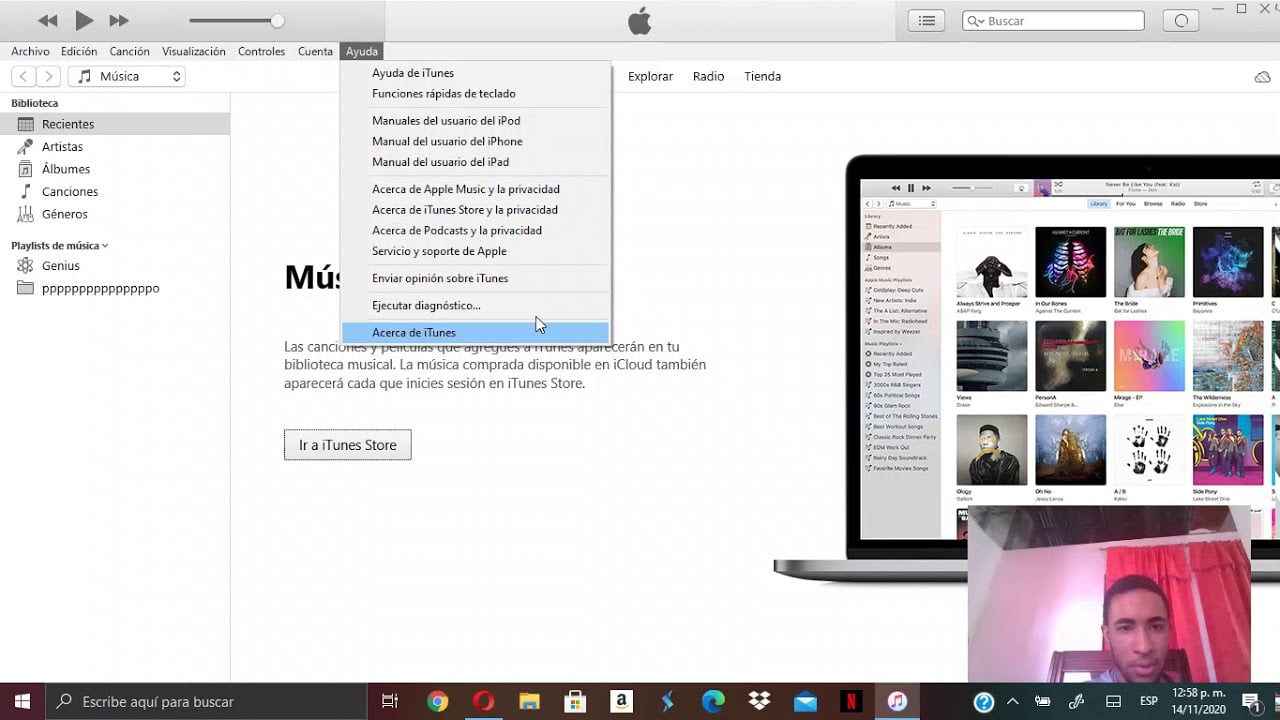
Task: Switch to the Tienda tab
Action: coord(762,76)
